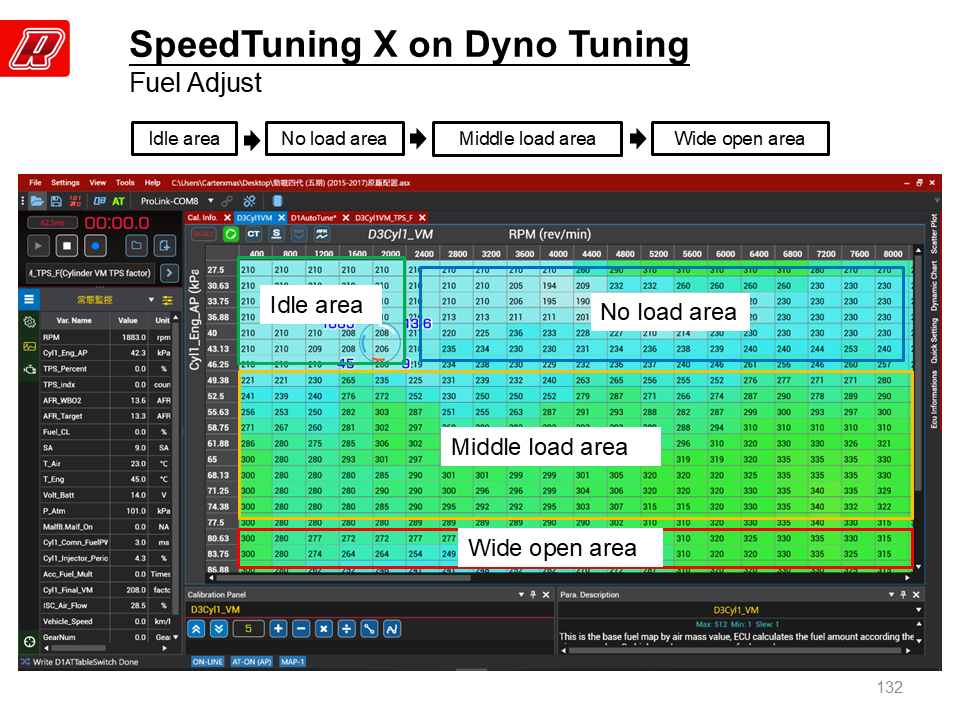Screen dimensions: 960x720
Task: Open the Tools menu
Action: click(125, 182)
